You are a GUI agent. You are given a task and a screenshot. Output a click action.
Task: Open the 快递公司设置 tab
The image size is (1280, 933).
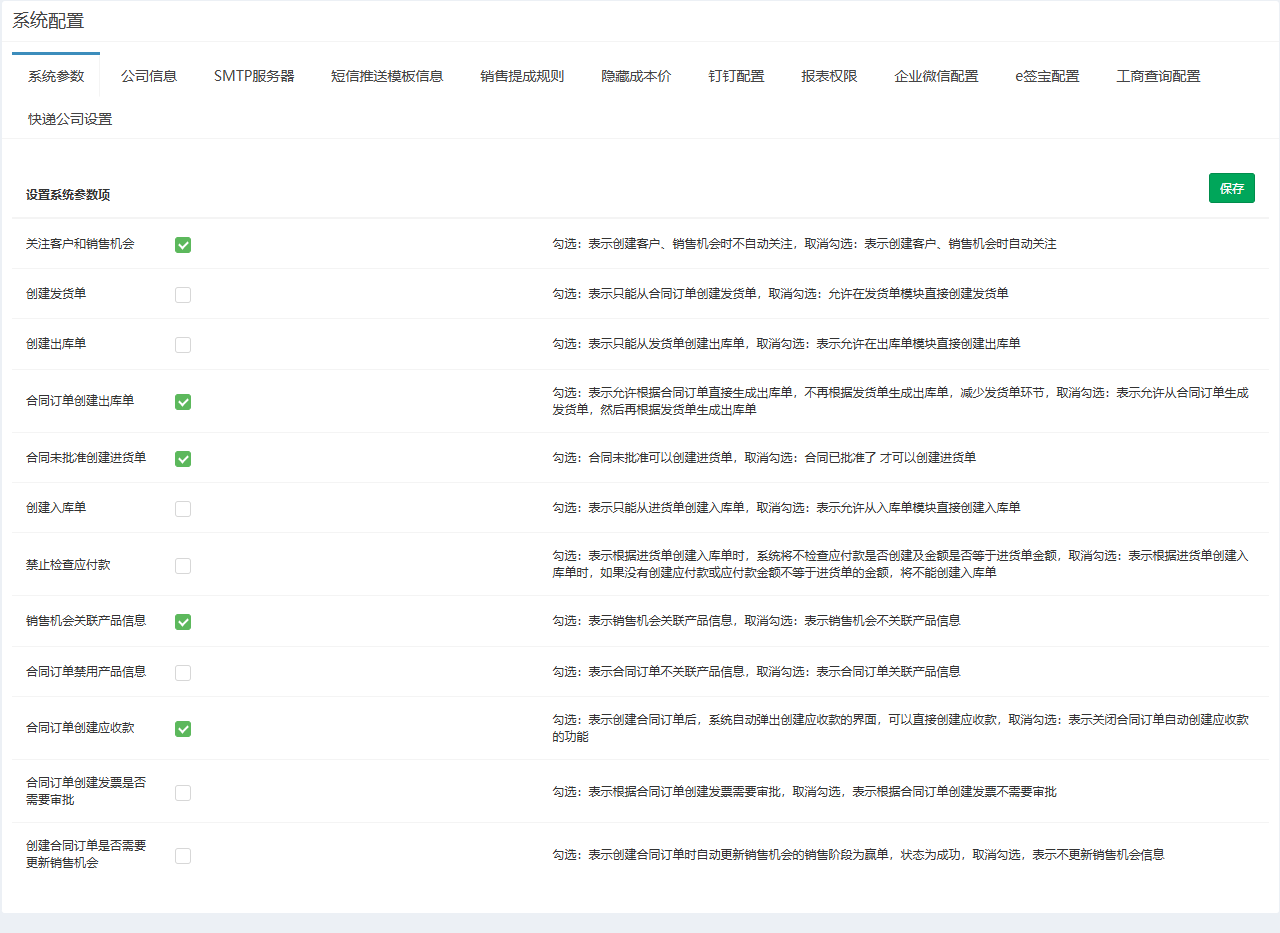tap(70, 119)
